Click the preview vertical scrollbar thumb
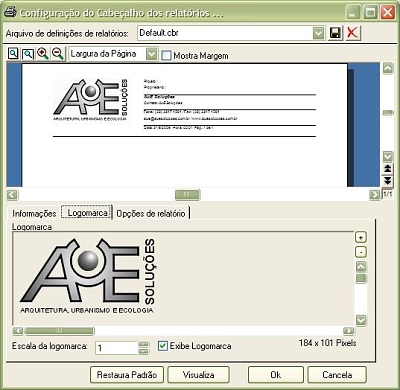This screenshot has height=390, width=400. click(x=388, y=113)
